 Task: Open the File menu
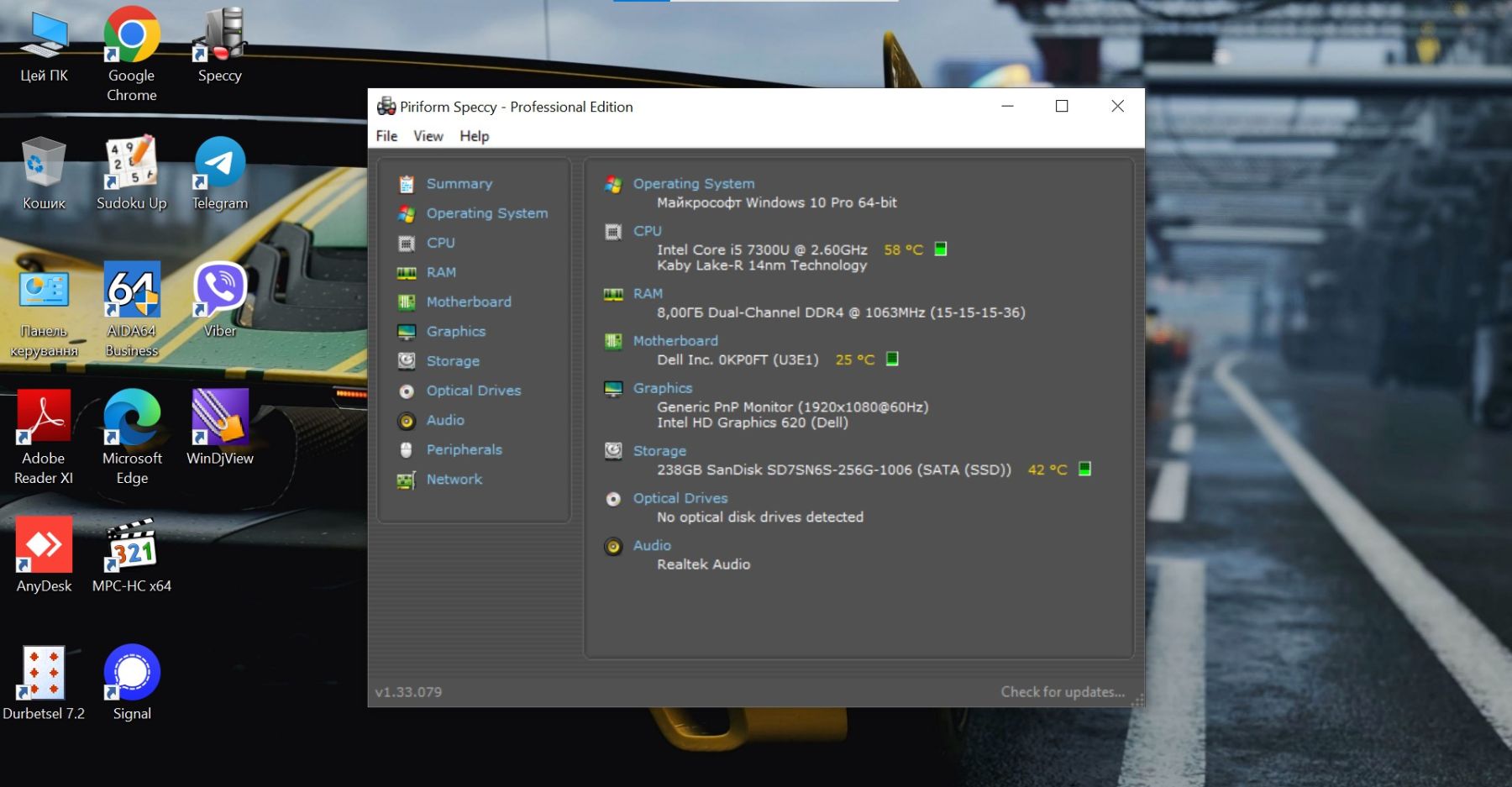click(387, 136)
